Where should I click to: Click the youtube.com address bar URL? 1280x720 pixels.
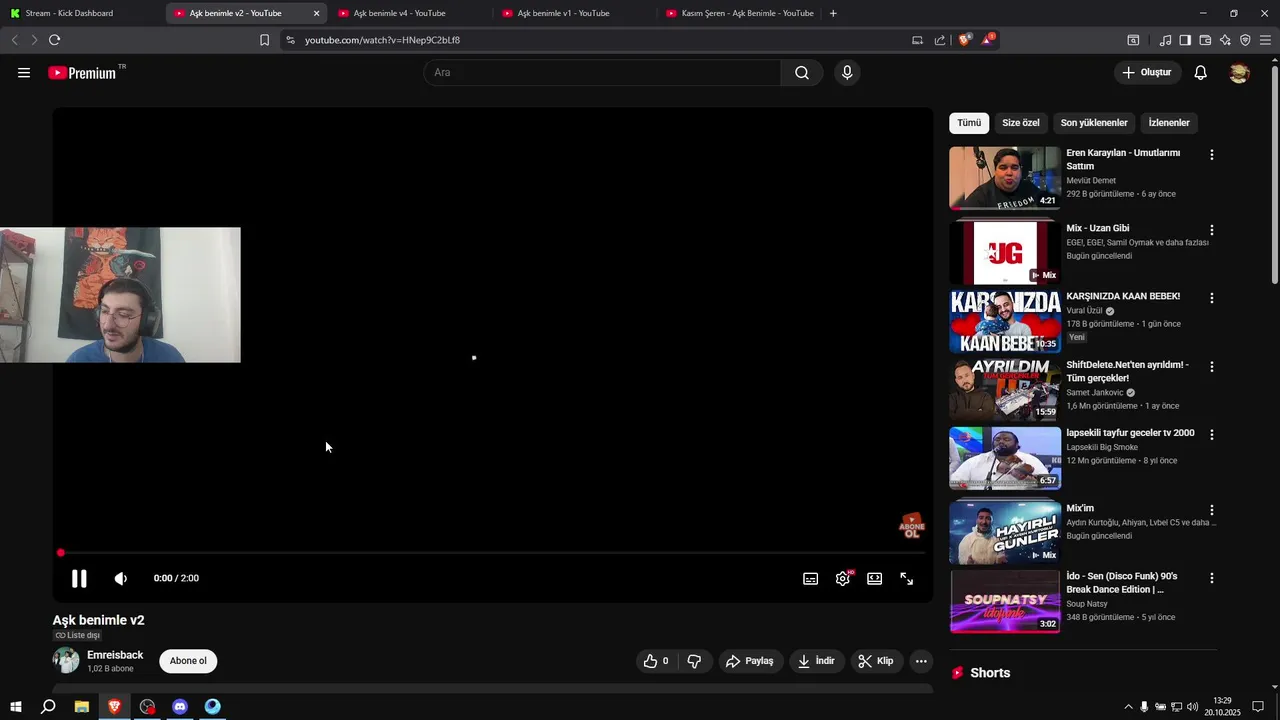[382, 40]
